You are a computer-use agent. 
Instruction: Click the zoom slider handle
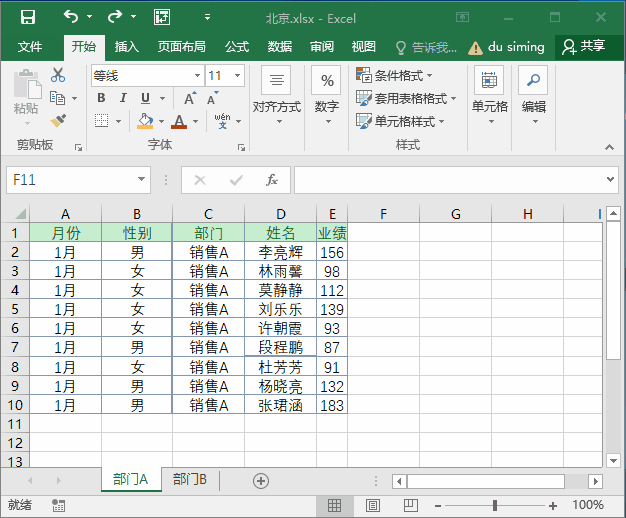(x=495, y=506)
